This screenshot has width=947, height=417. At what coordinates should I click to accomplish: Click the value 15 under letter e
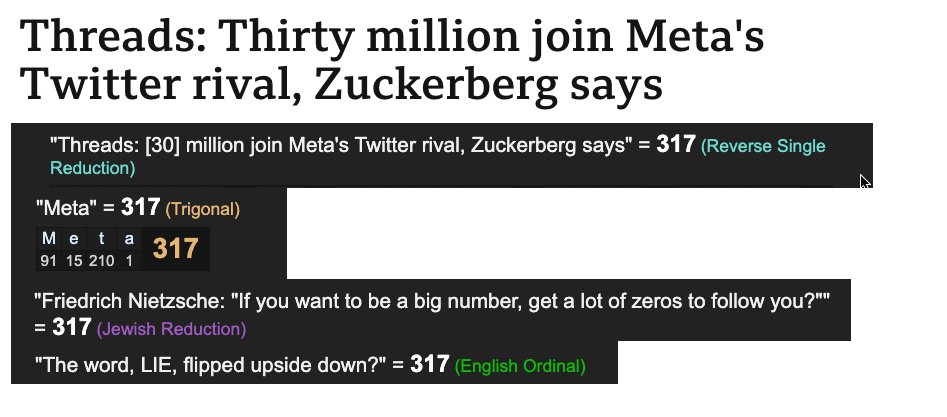(x=74, y=260)
